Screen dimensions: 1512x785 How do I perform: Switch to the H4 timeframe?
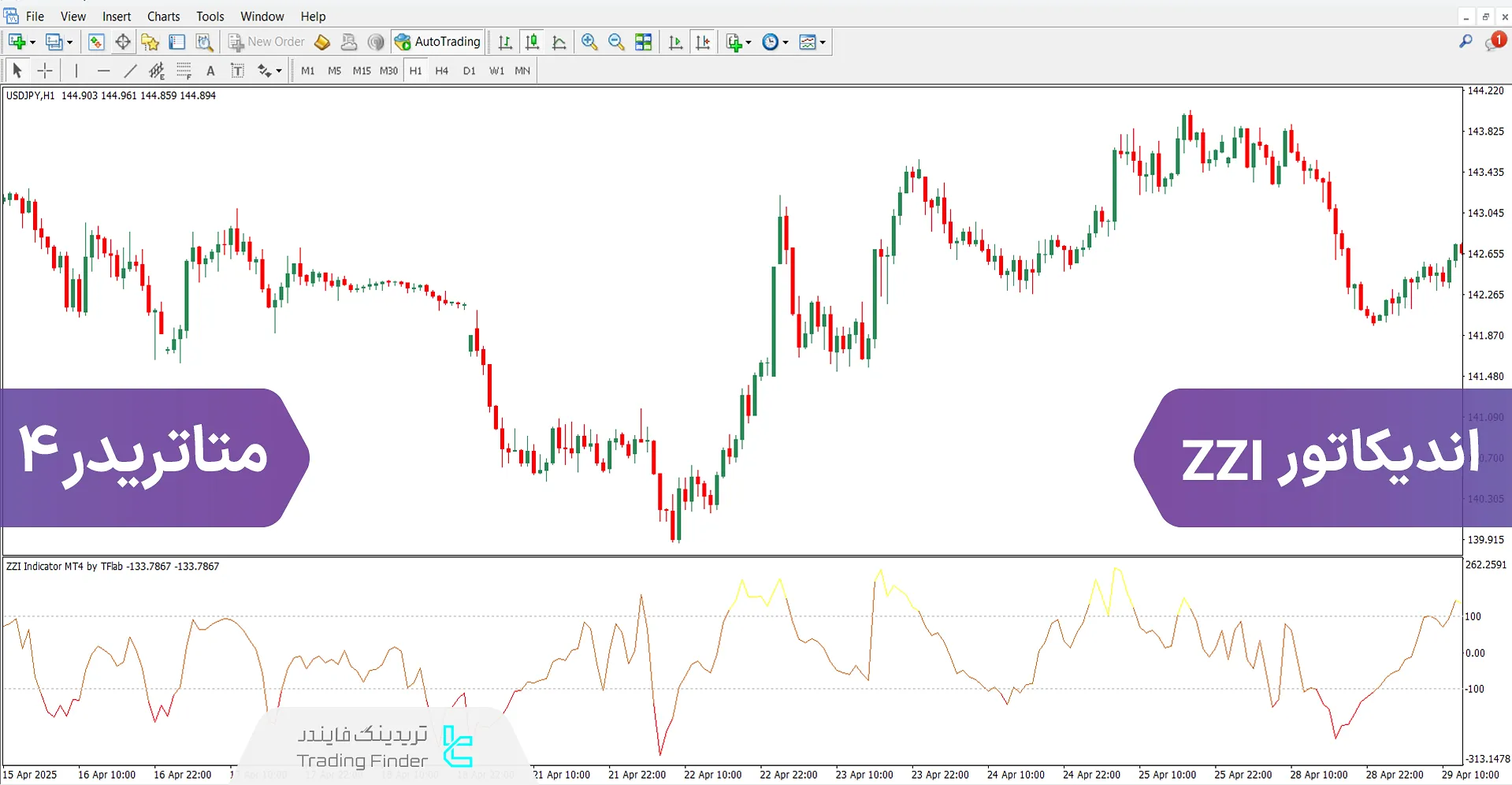coord(441,71)
